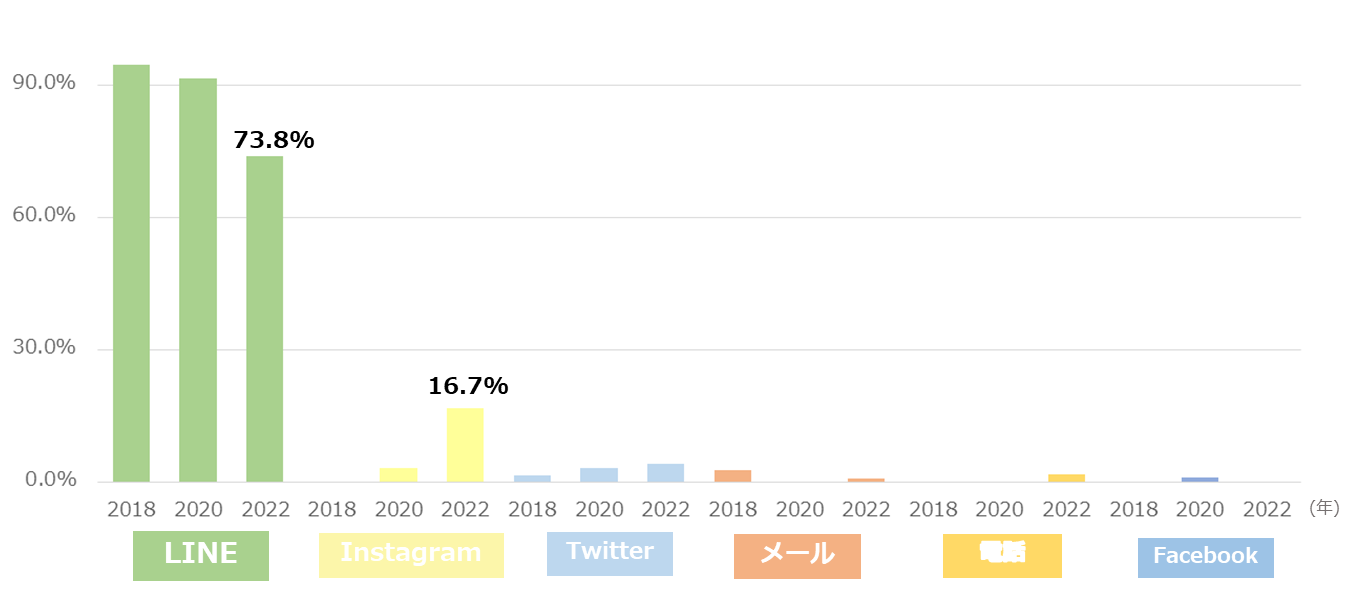
Task: Click the orange メール category label
Action: pos(796,556)
